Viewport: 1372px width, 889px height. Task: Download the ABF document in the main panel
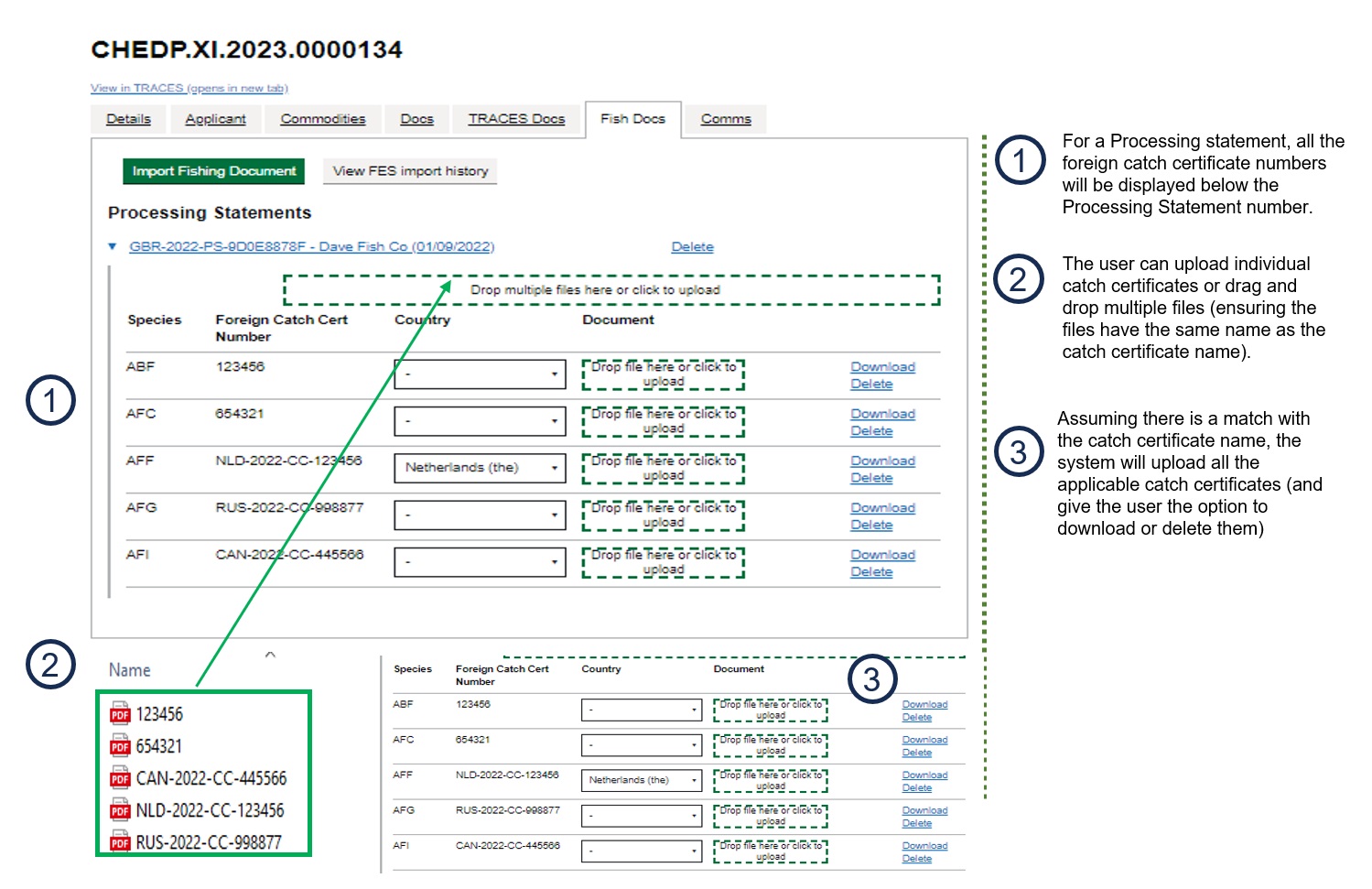pos(882,367)
